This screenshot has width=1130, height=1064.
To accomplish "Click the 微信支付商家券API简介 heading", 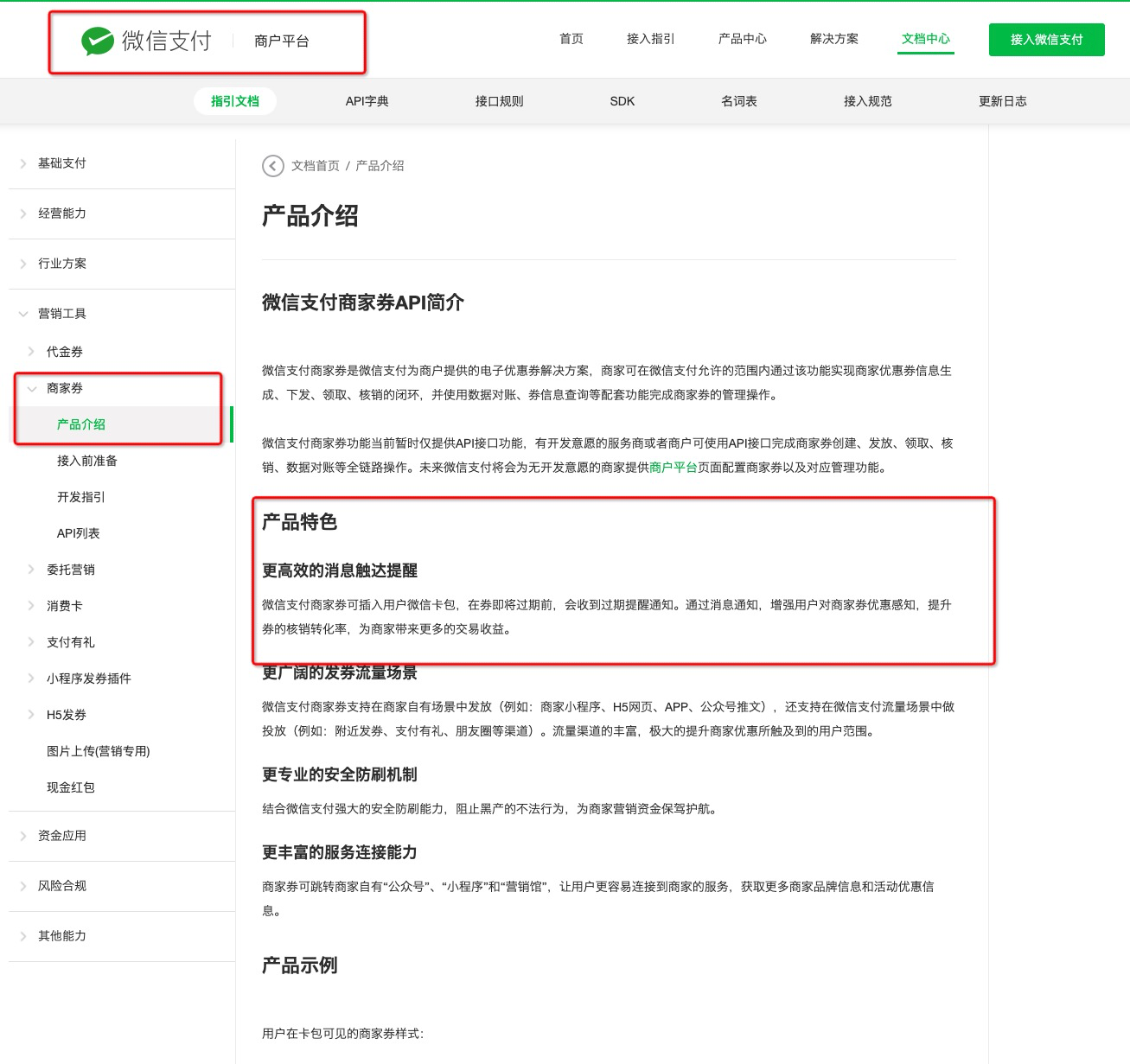I will click(x=363, y=303).
